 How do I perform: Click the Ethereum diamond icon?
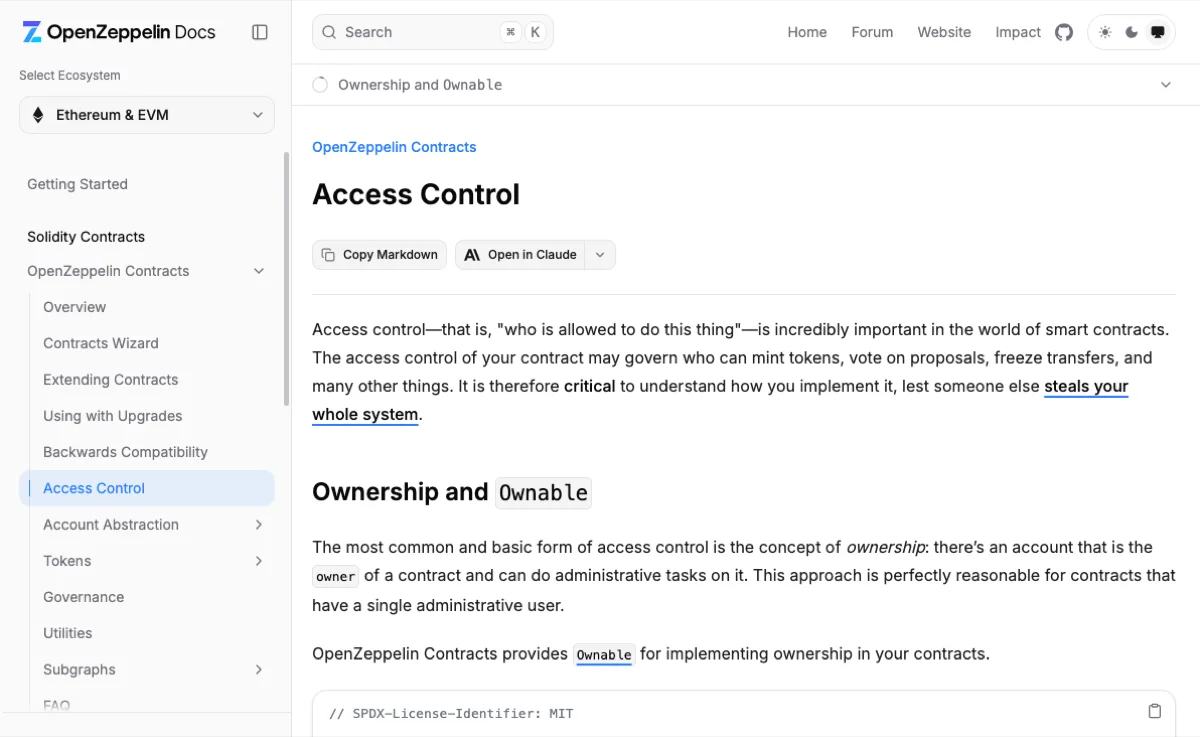tap(38, 115)
